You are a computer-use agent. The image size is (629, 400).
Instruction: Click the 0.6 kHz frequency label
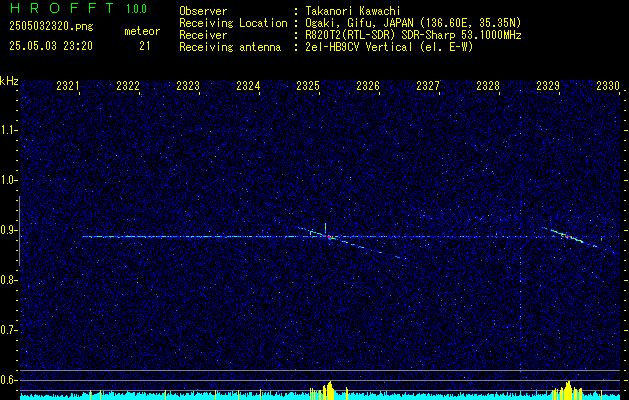pyautogui.click(x=9, y=380)
